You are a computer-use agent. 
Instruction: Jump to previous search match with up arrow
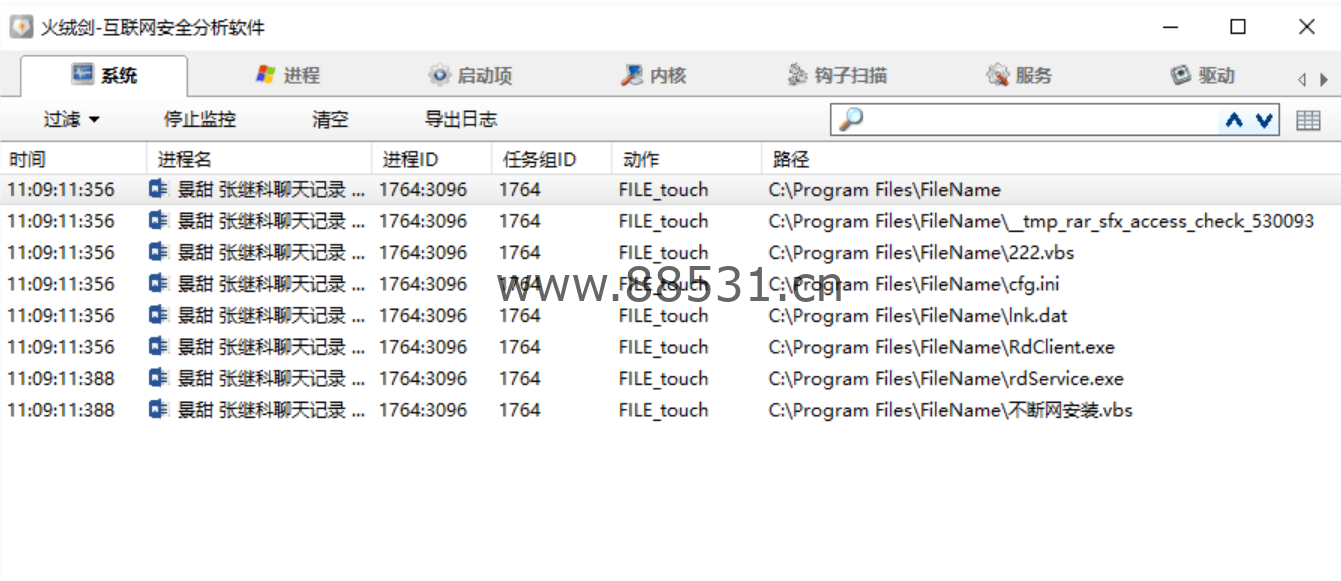click(1234, 120)
